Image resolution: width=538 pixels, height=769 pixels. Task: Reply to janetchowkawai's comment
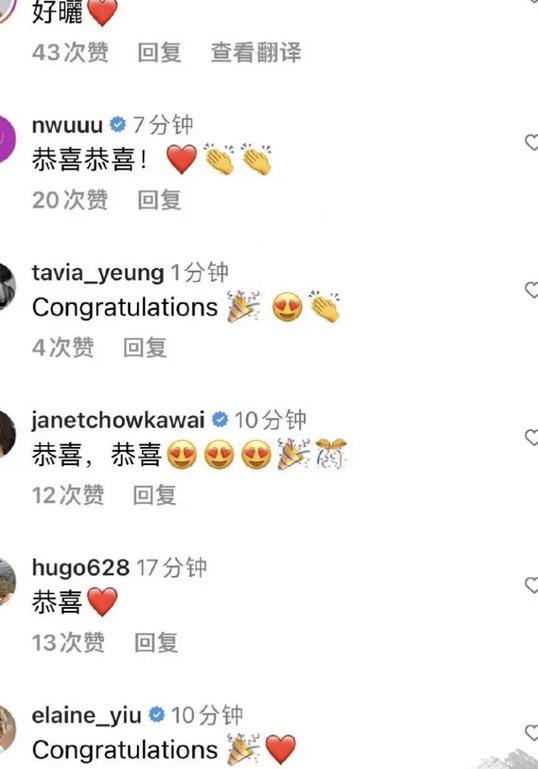154,495
